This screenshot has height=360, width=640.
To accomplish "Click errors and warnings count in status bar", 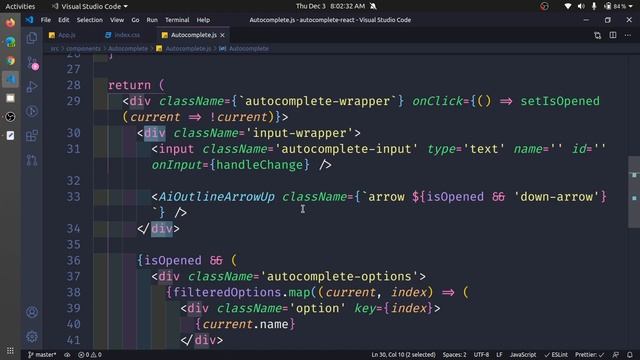I will pos(90,355).
